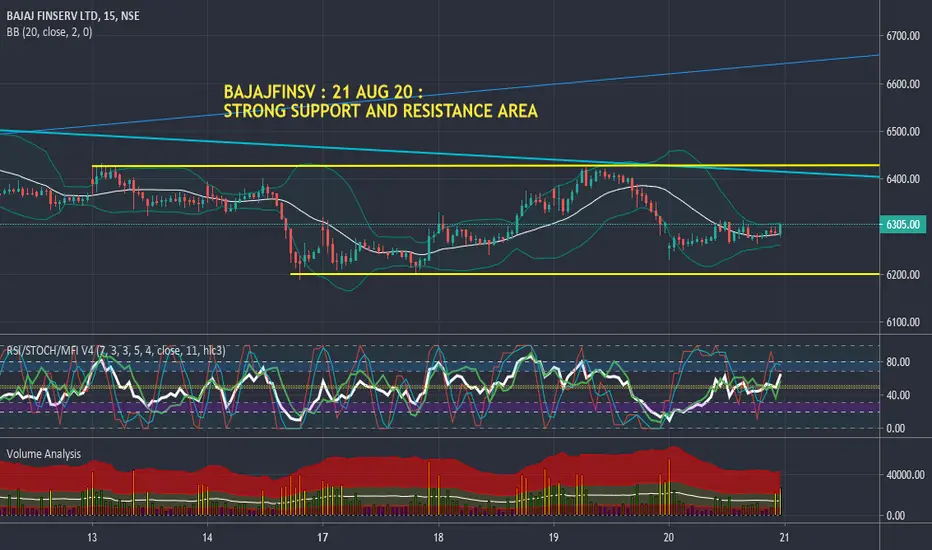Click the 6600.00 price axis label
The height and width of the screenshot is (550, 932).
(903, 84)
